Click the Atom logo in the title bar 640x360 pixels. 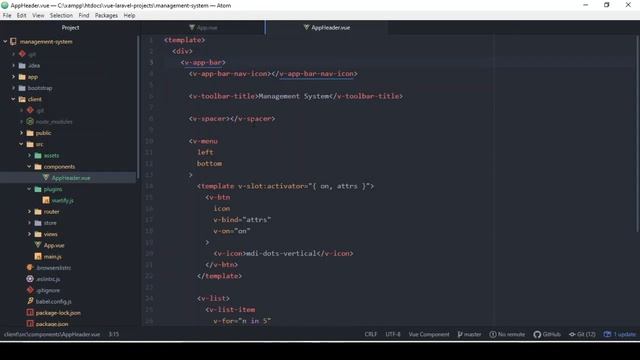click(5, 5)
